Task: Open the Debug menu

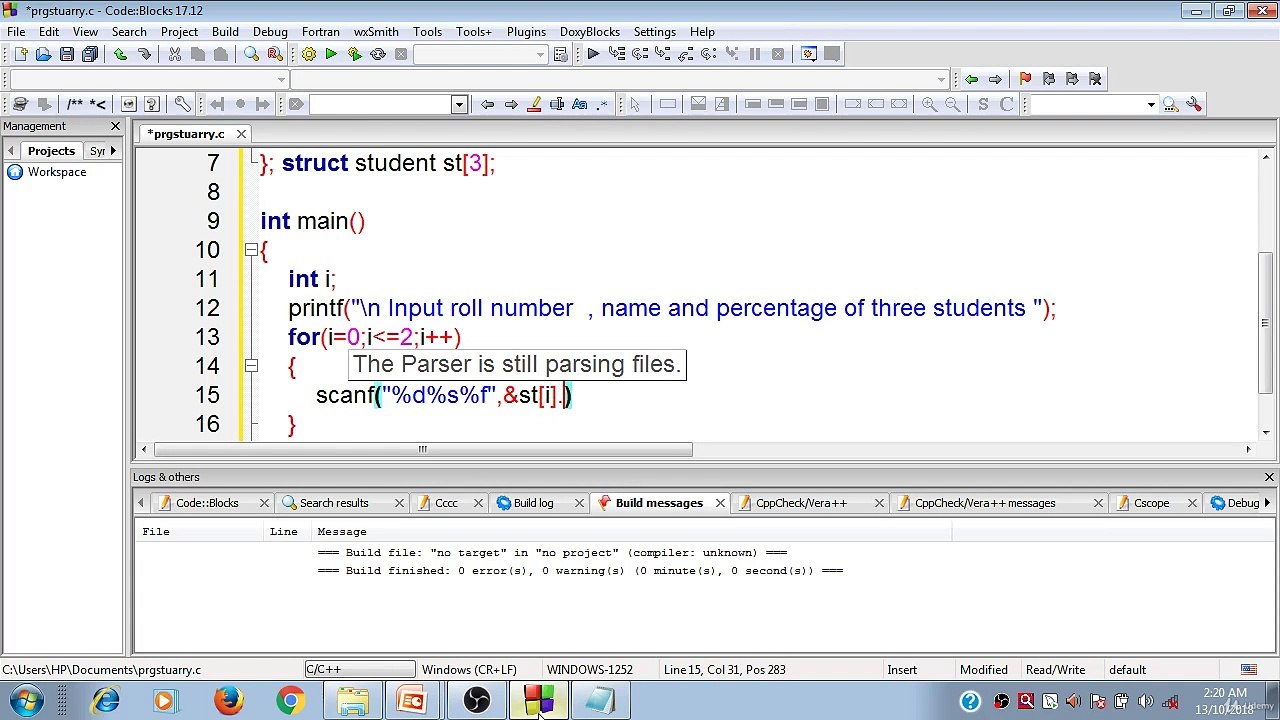Action: (270, 32)
